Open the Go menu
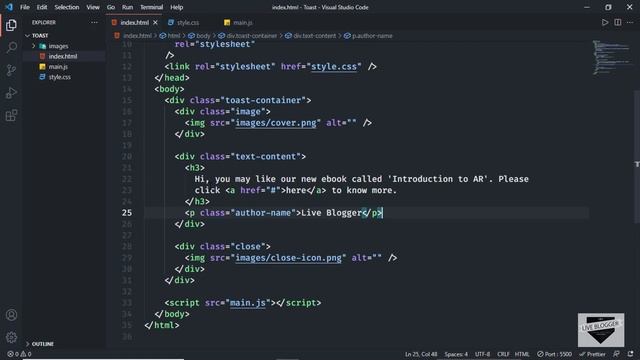Image resolution: width=640 pixels, height=360 pixels. (x=111, y=7)
